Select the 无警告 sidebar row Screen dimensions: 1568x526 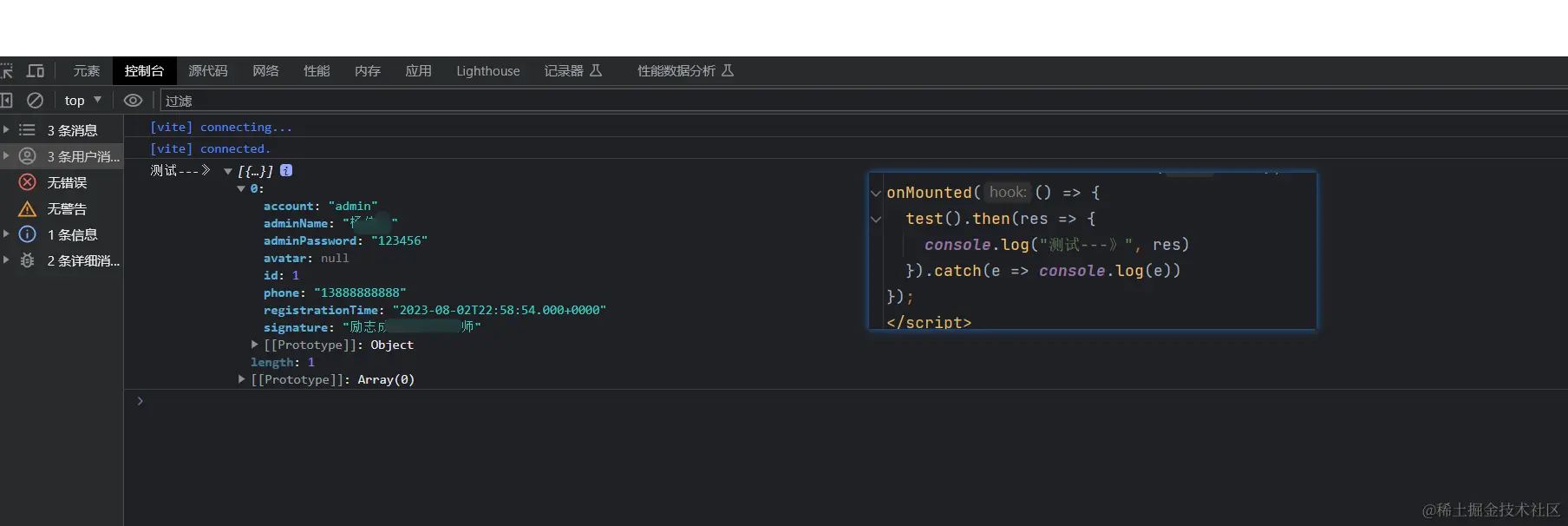(x=62, y=208)
